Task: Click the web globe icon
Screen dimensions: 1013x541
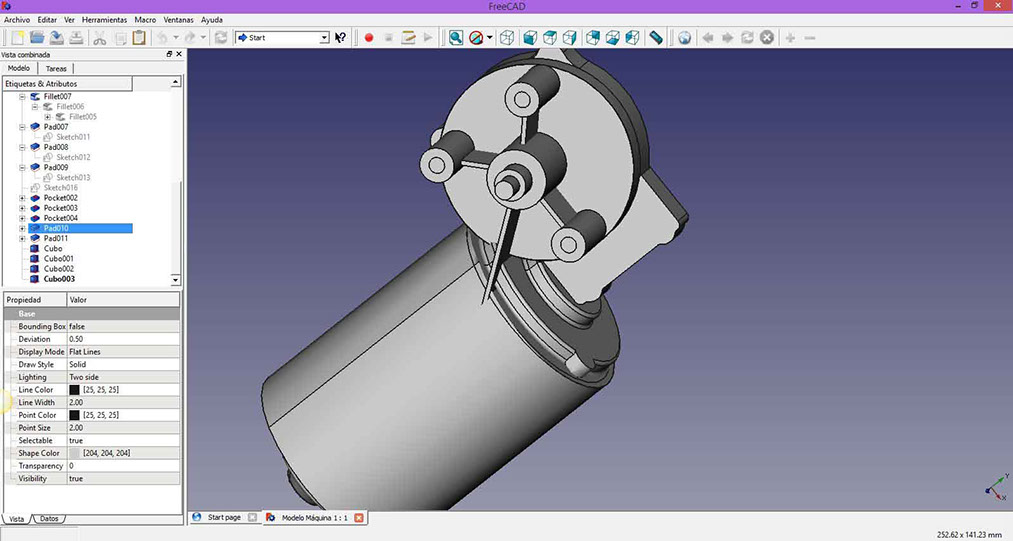Action: point(684,37)
